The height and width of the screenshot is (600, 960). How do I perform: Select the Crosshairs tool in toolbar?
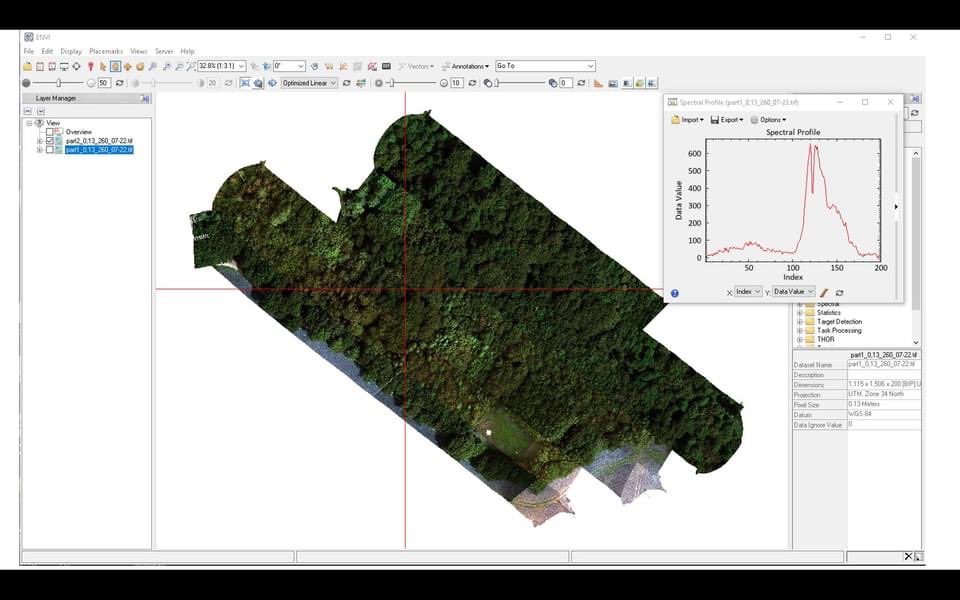[77, 66]
